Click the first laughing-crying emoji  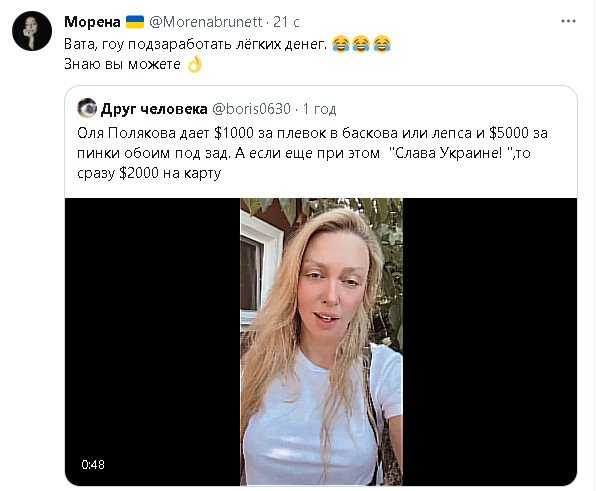[x=341, y=44]
